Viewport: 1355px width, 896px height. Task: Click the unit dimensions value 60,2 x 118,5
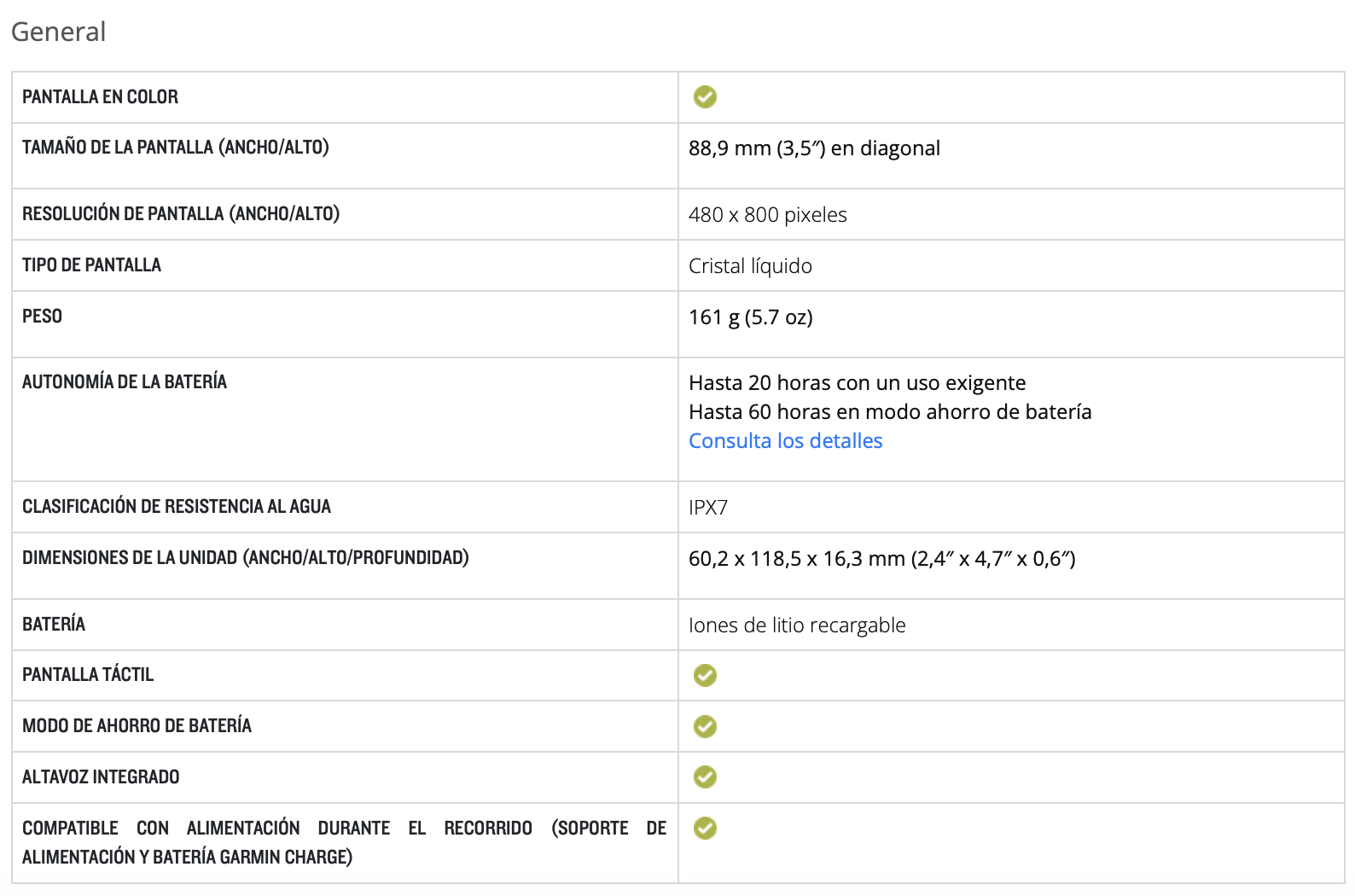(x=881, y=559)
